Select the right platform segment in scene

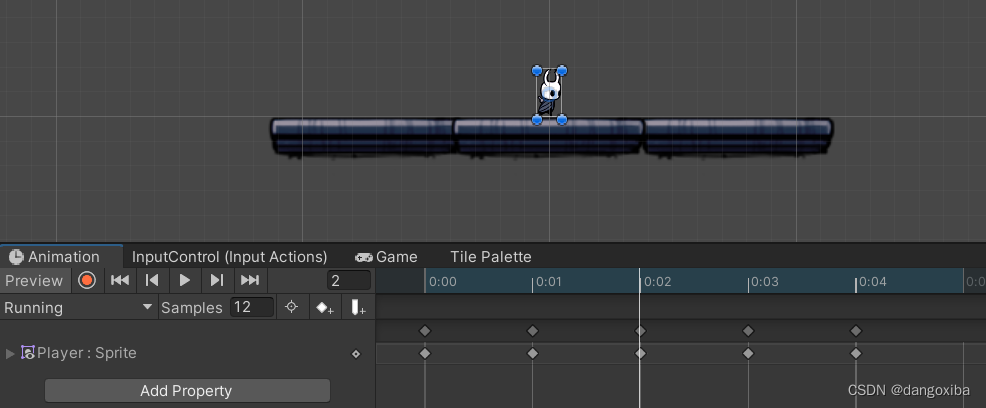point(738,137)
